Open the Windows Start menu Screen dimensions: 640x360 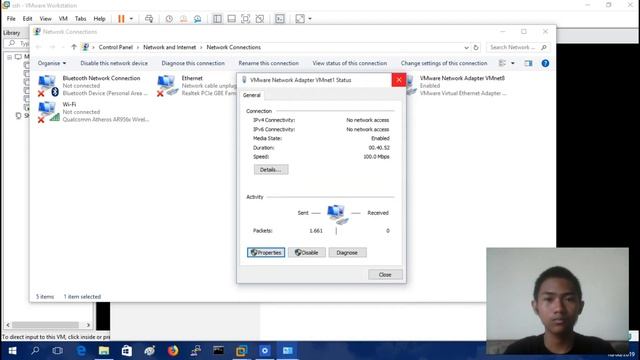[12, 351]
